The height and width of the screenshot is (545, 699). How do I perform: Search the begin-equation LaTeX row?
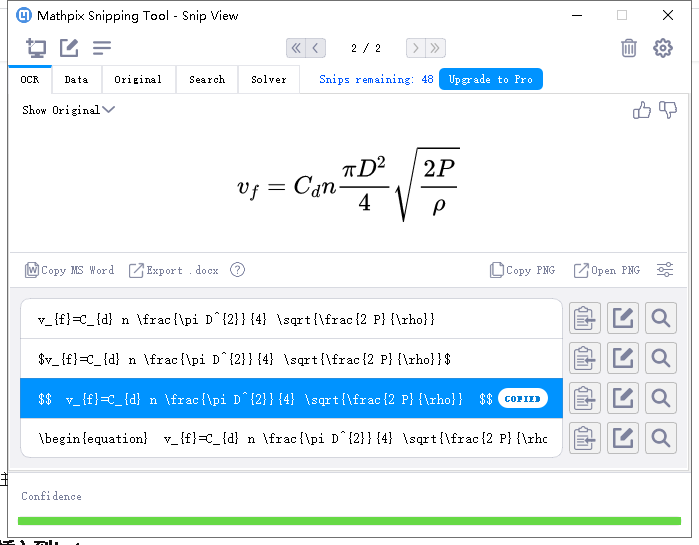[x=661, y=438]
